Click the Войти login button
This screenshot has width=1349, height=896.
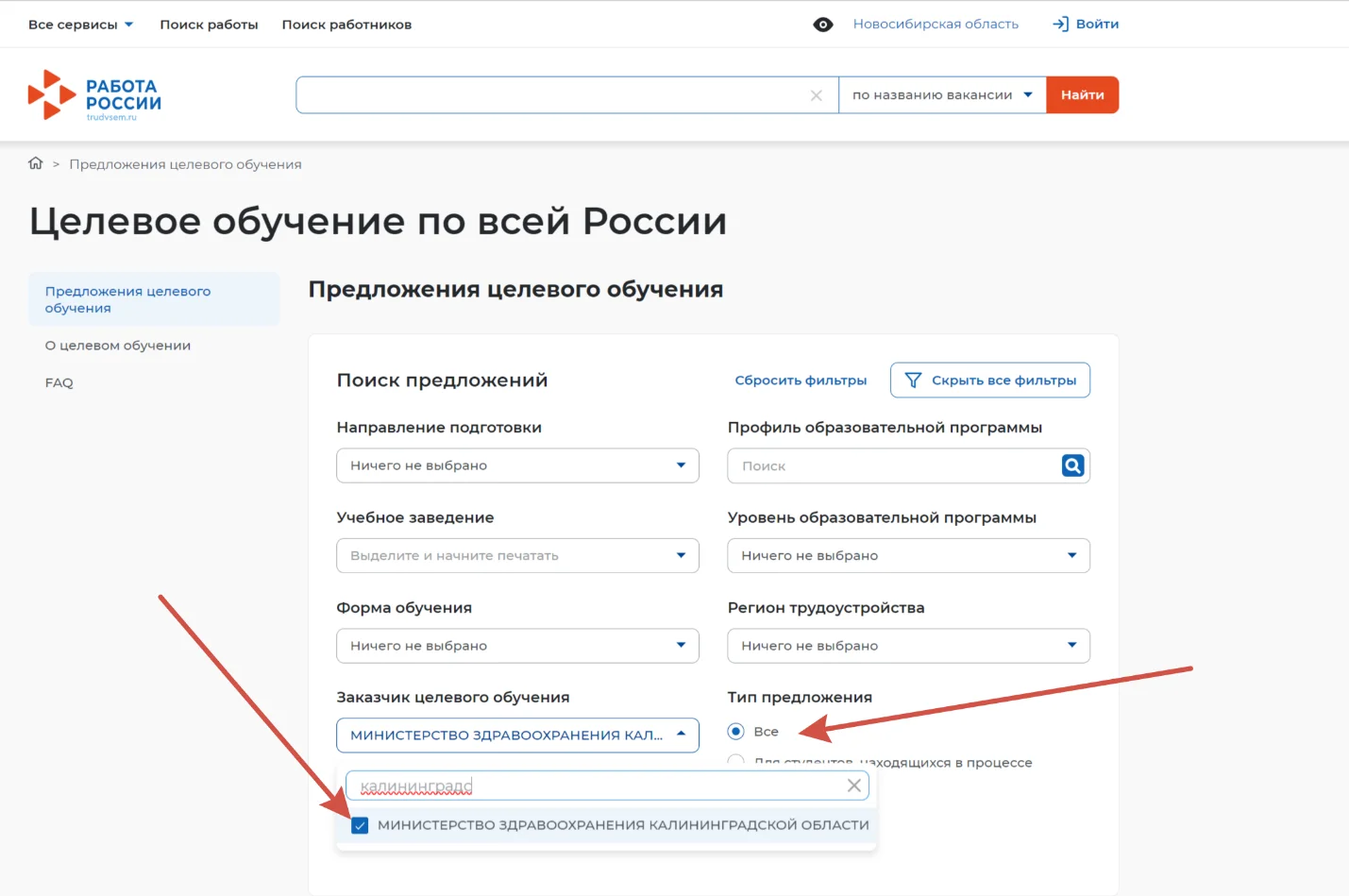pyautogui.click(x=1086, y=25)
